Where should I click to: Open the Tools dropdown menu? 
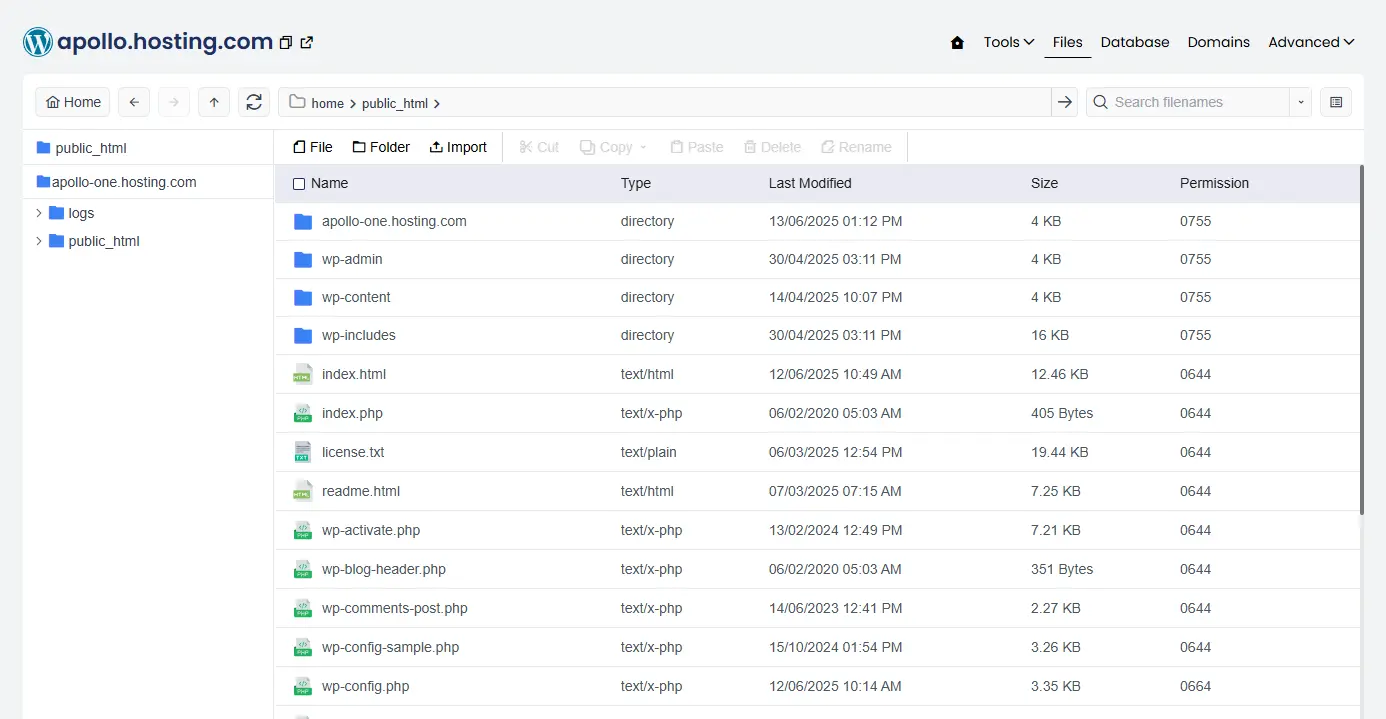click(1008, 42)
